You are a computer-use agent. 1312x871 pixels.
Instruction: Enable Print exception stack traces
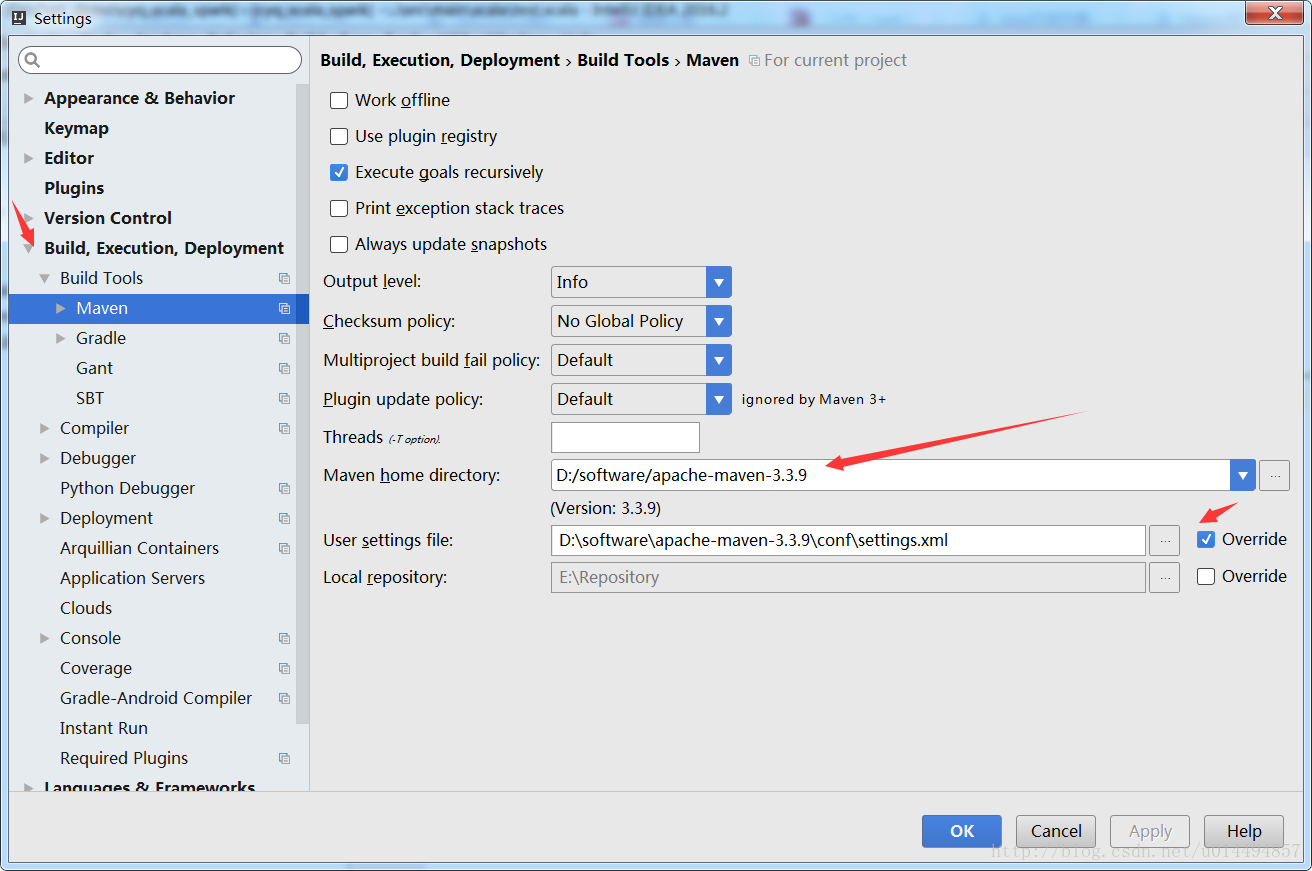coord(339,208)
